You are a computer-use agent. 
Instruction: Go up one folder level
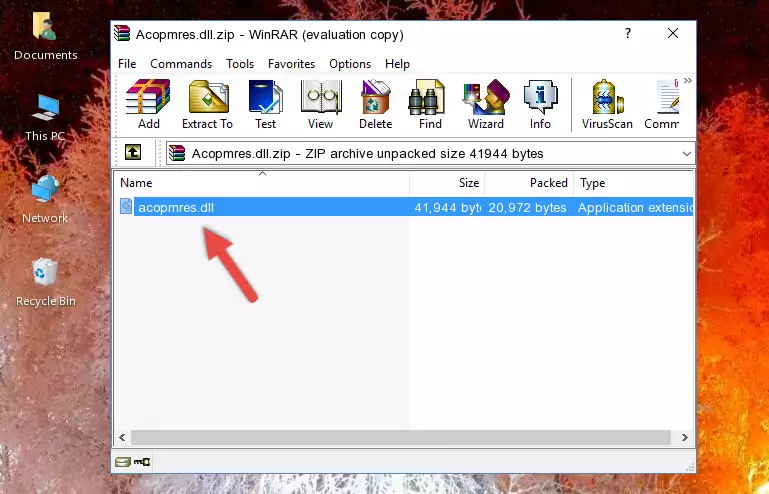[133, 153]
